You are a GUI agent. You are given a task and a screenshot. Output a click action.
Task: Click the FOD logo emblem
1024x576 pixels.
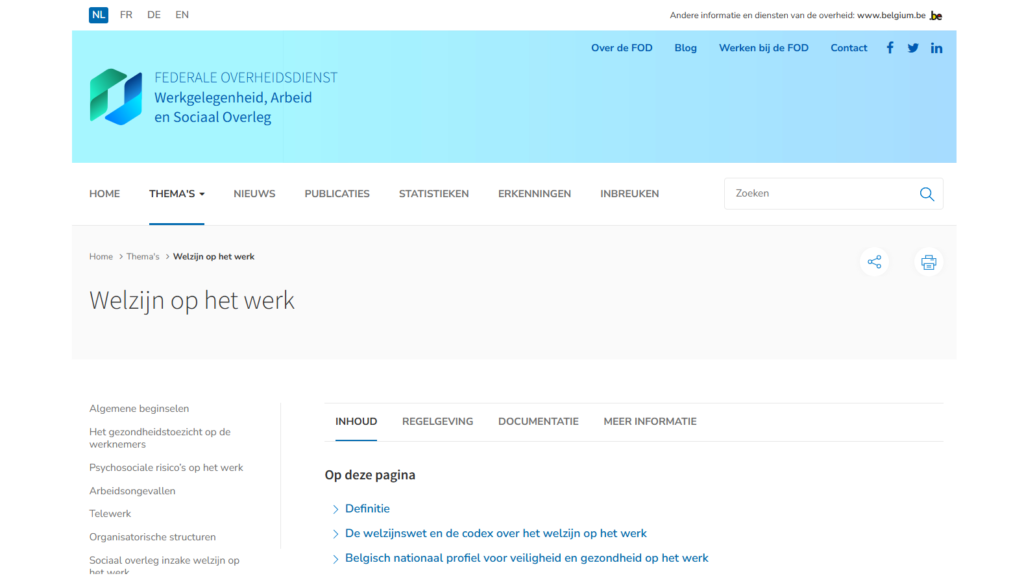[x=116, y=97]
